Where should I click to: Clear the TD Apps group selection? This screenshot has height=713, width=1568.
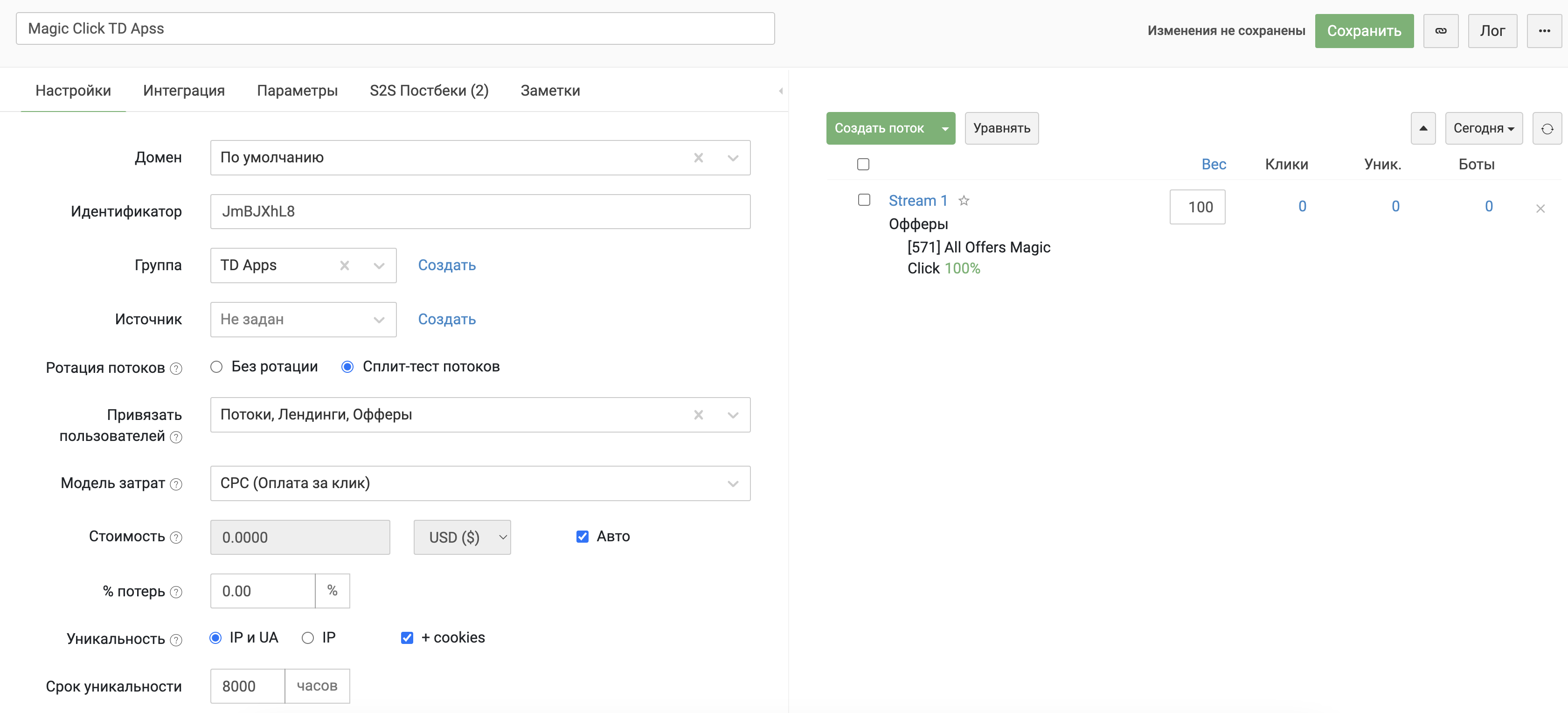pyautogui.click(x=345, y=266)
